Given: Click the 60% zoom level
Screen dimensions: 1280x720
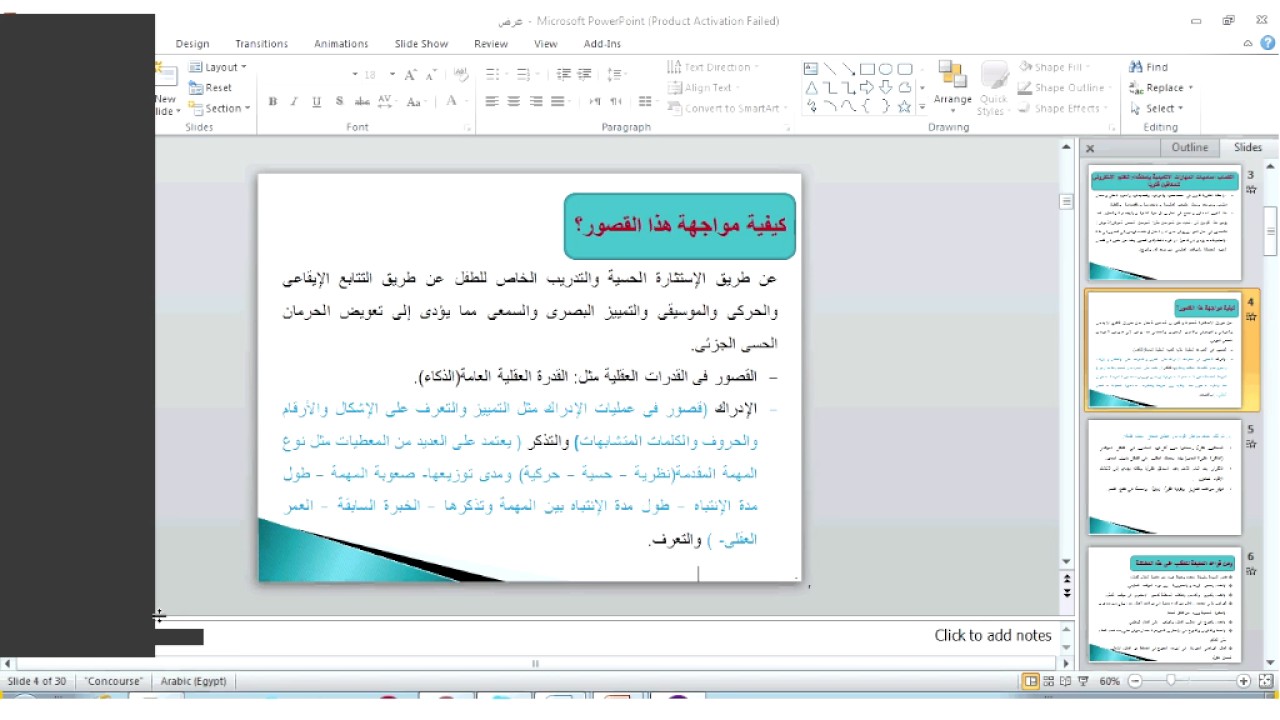Looking at the screenshot, I should point(1109,681).
